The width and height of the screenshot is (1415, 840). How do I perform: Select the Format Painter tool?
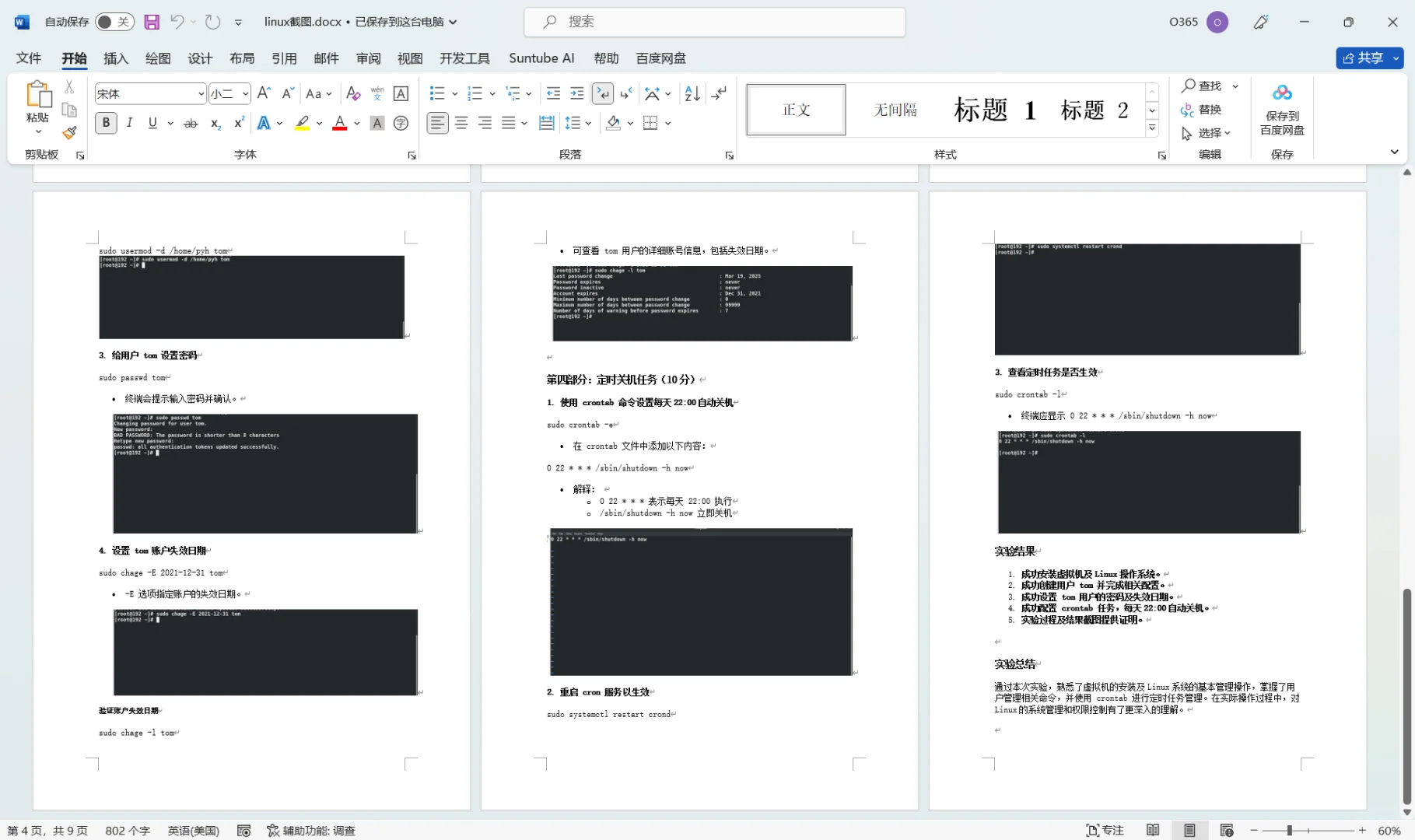click(x=69, y=132)
